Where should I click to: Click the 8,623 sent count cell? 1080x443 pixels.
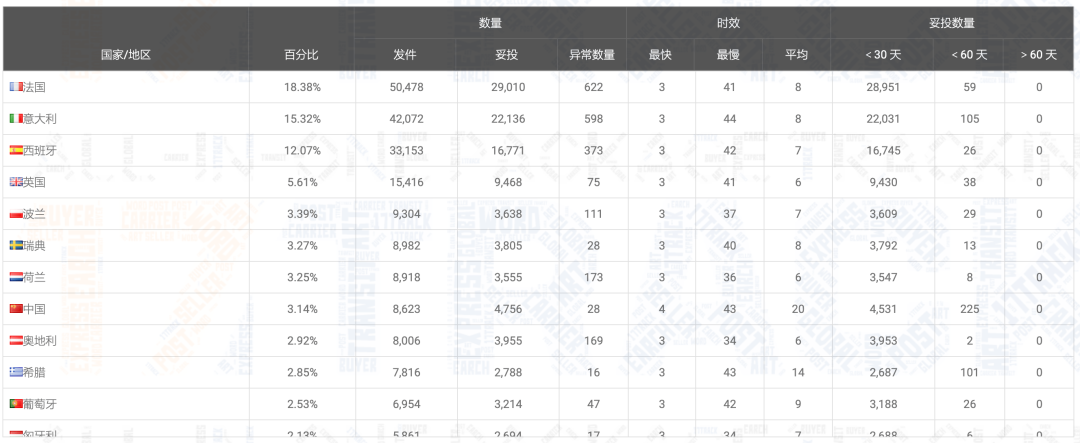(x=406, y=309)
